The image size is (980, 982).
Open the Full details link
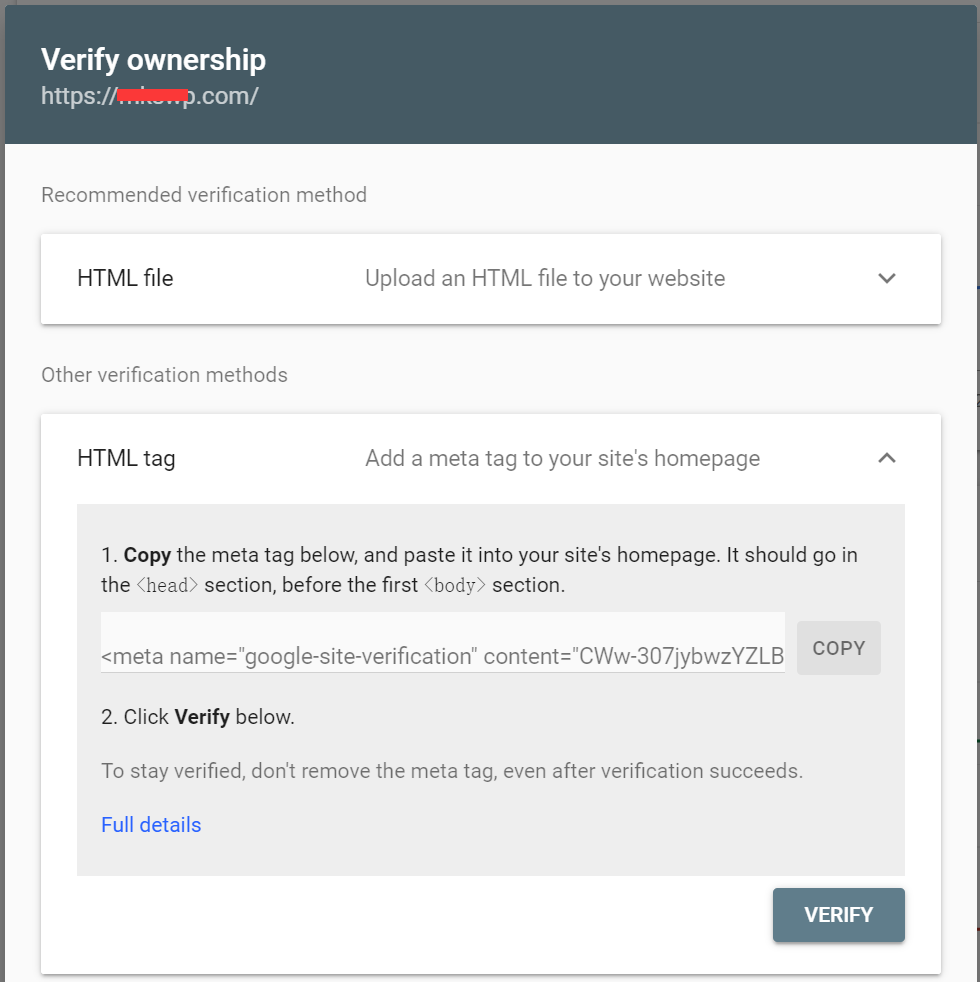click(151, 825)
